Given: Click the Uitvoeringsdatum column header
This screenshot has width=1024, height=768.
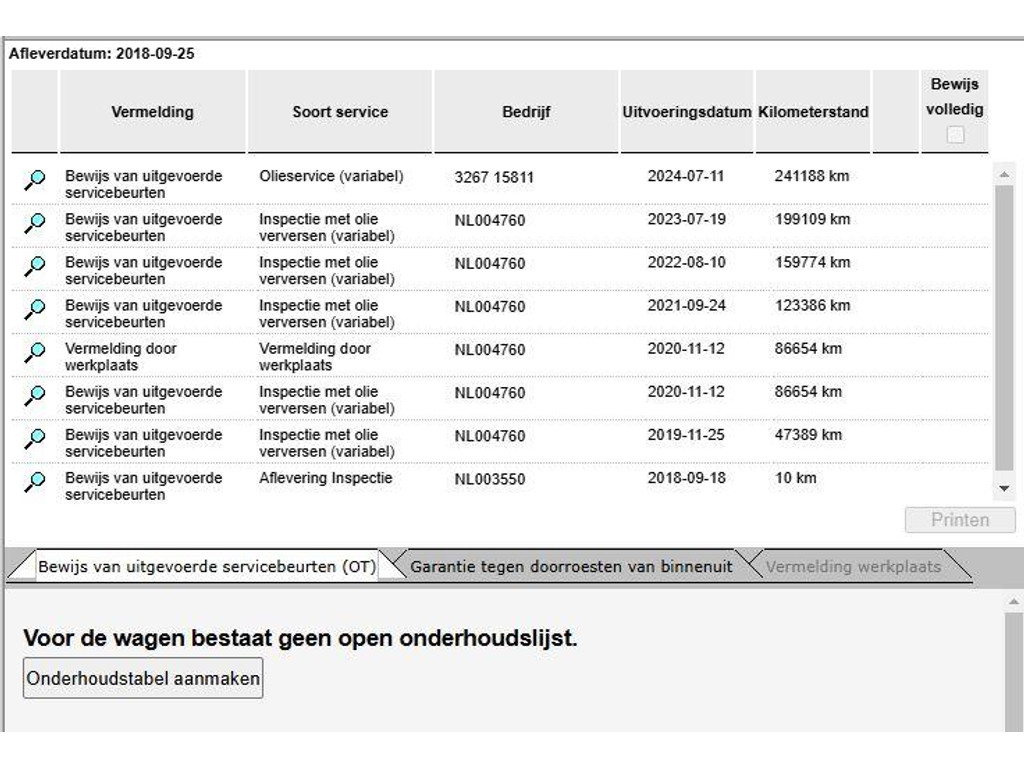Looking at the screenshot, I should (686, 112).
